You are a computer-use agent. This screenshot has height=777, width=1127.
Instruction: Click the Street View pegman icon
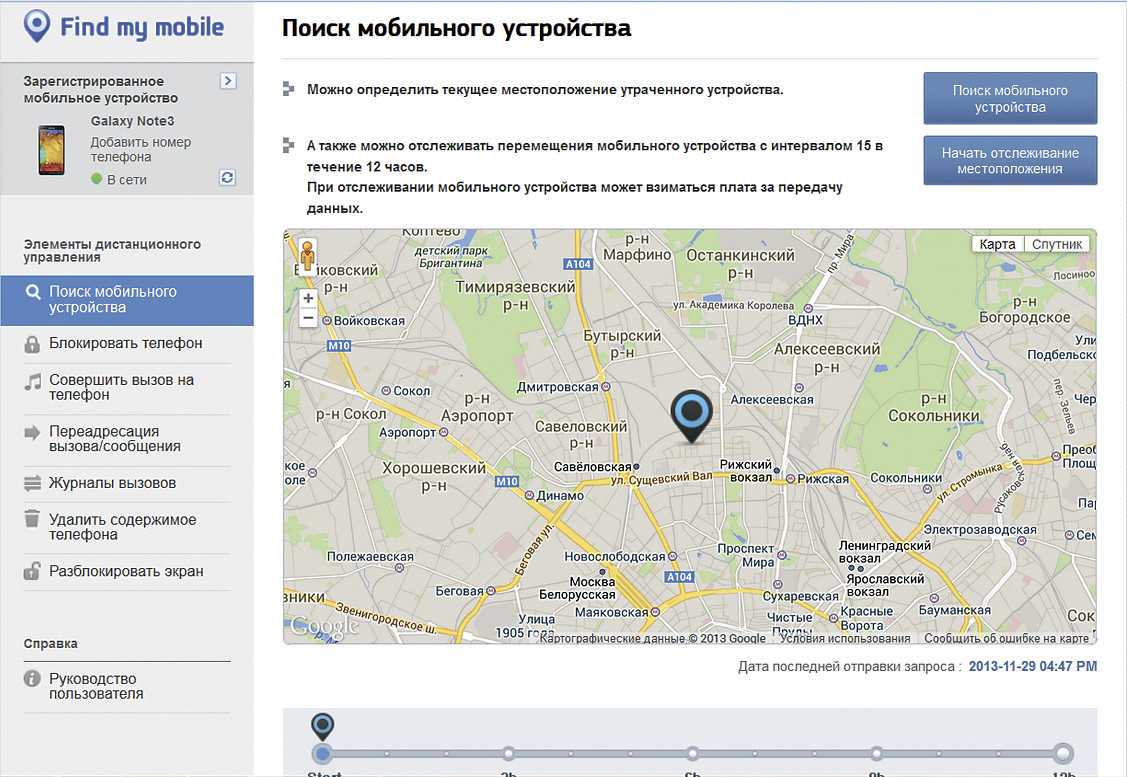308,257
